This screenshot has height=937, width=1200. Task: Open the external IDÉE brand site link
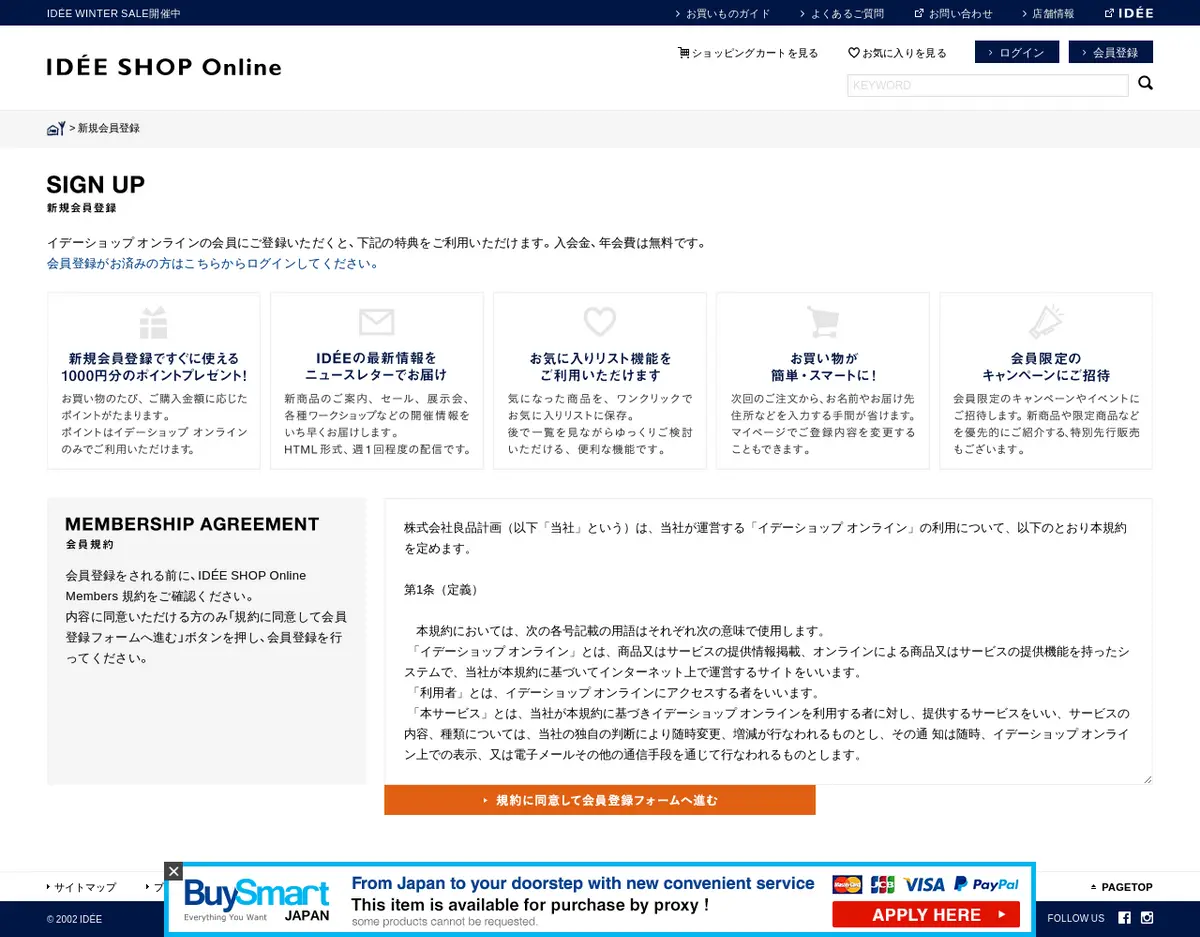point(1129,13)
